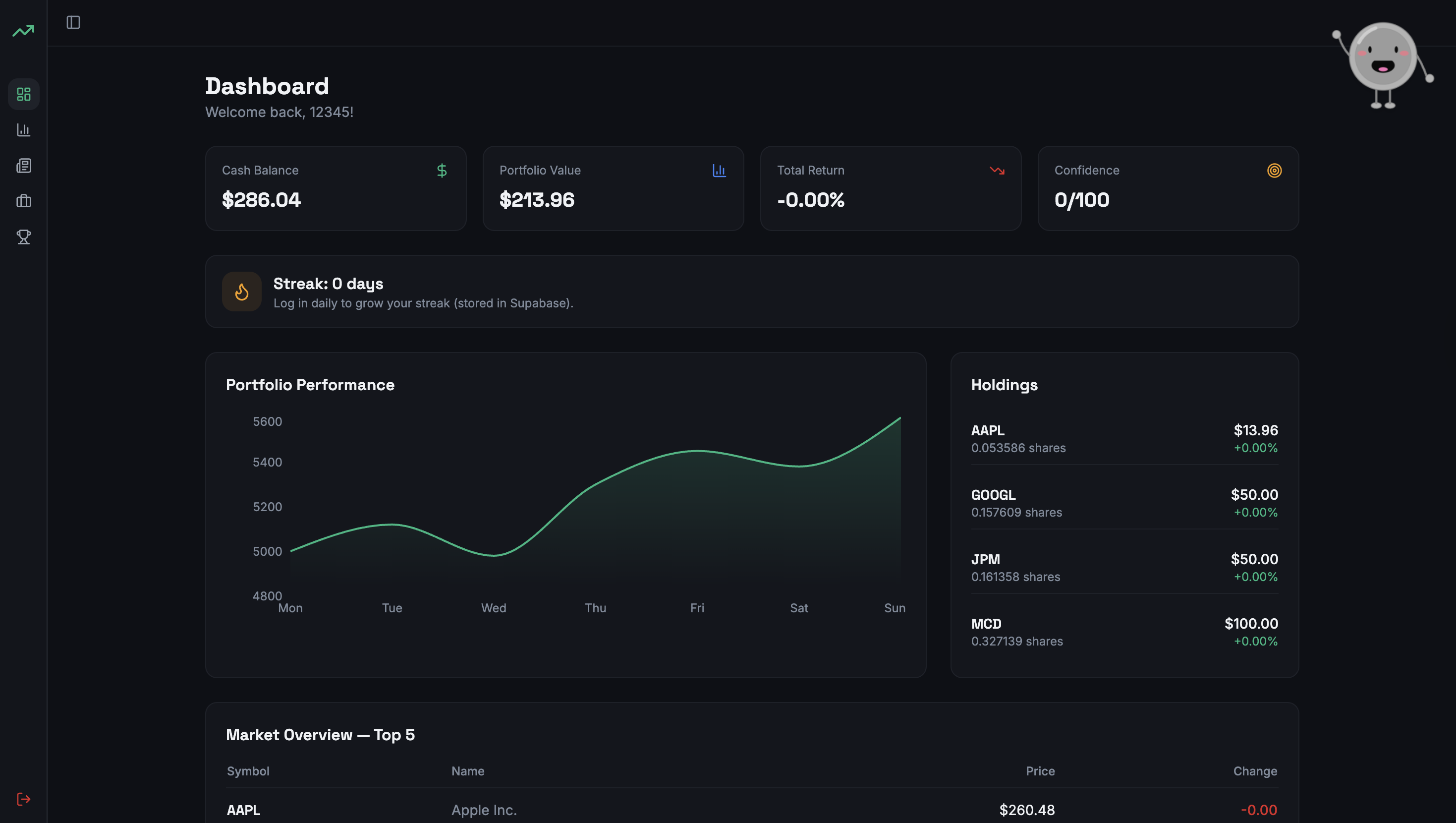The image size is (1456, 823).
Task: Open the newspaper icon in sidebar
Action: pyautogui.click(x=24, y=166)
